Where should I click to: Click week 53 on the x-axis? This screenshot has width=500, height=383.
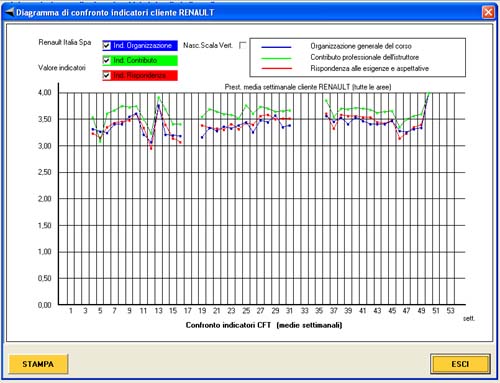pyautogui.click(x=450, y=311)
